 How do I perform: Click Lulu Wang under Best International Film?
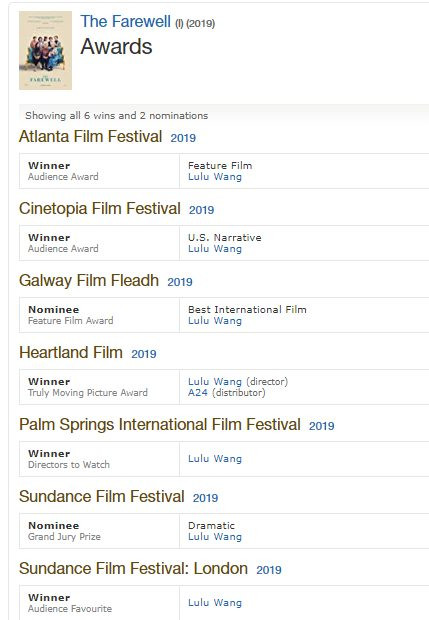click(215, 321)
